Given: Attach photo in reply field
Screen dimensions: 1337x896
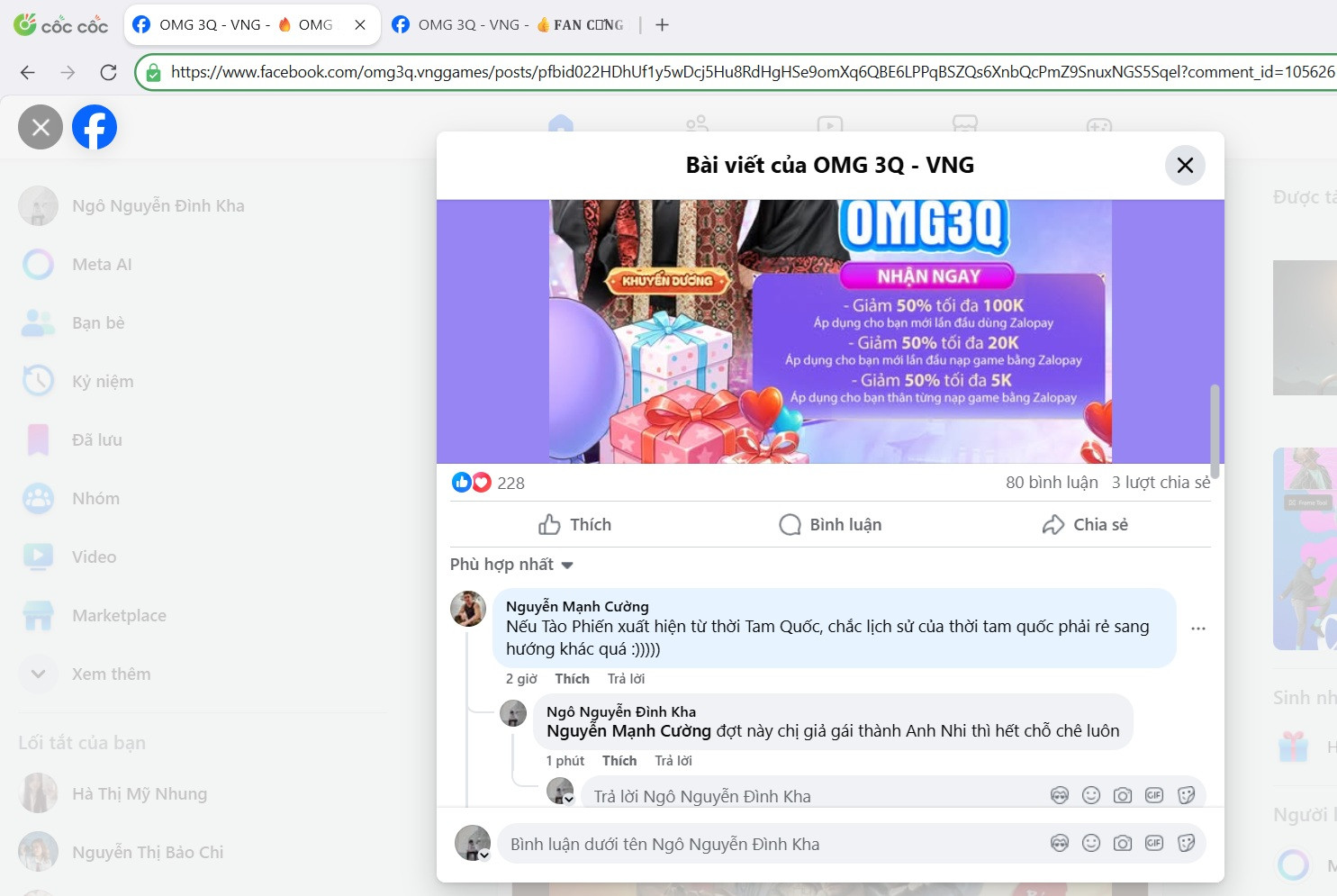Looking at the screenshot, I should [x=1123, y=795].
